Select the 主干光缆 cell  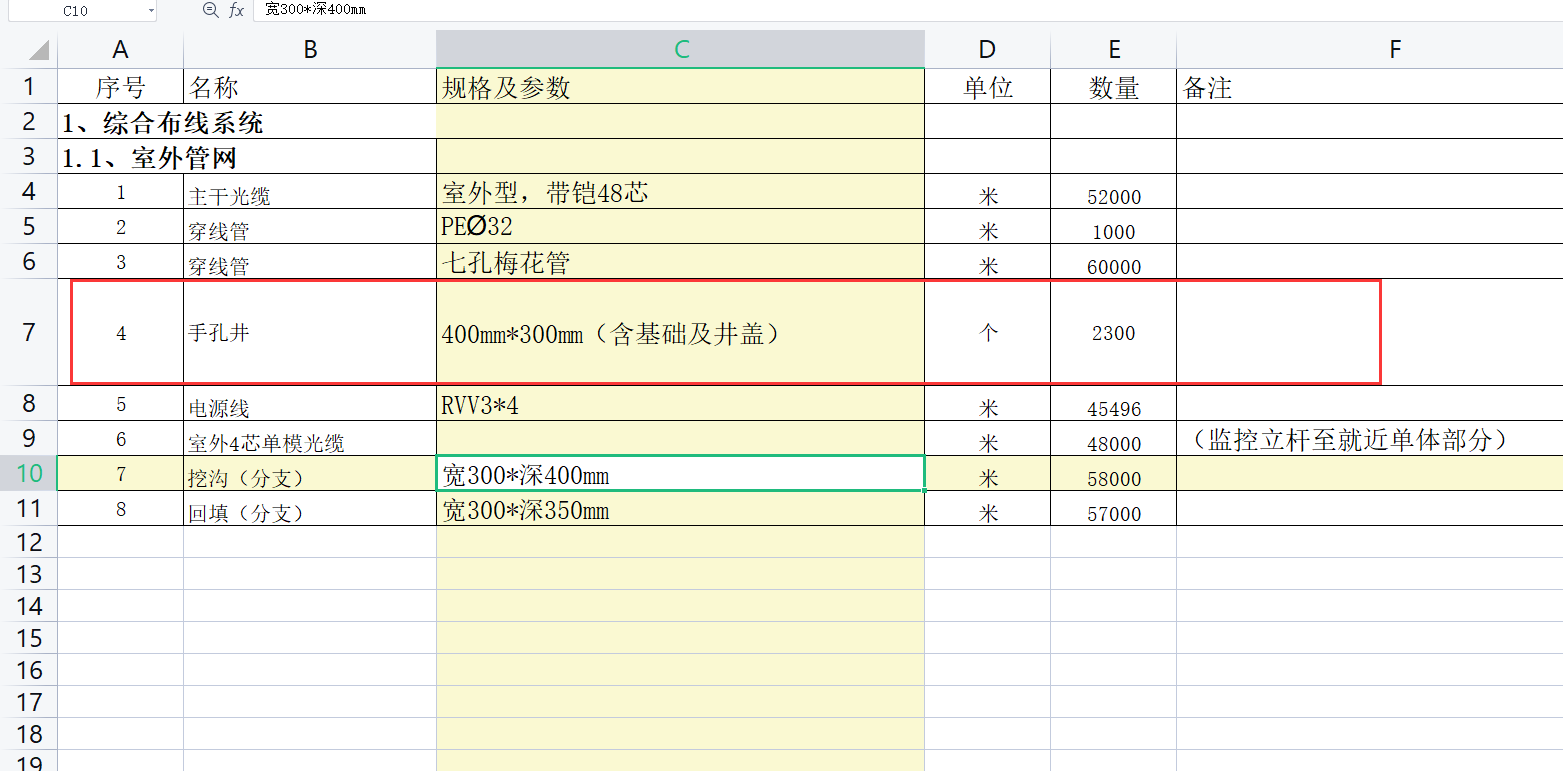(310, 192)
